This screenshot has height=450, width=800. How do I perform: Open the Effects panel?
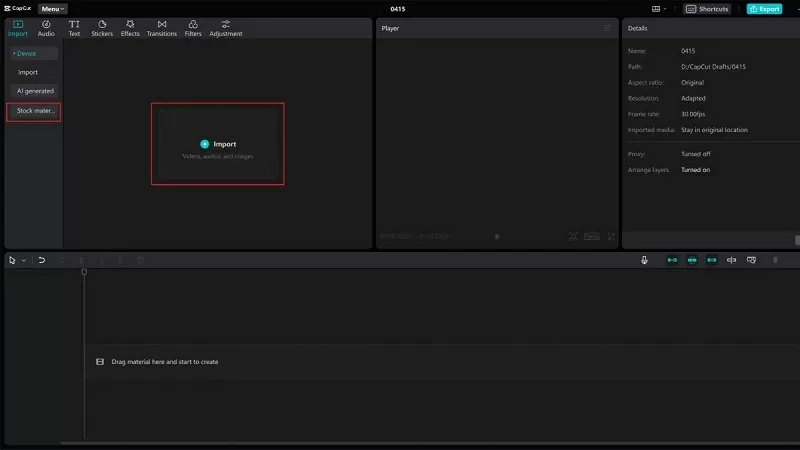[x=130, y=27]
